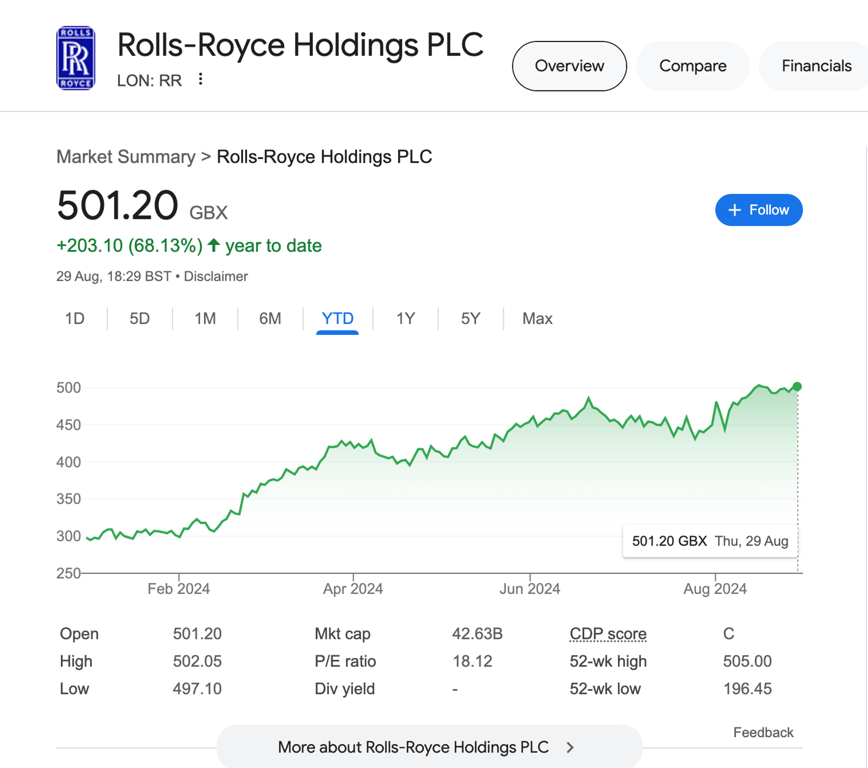Click the +203.10 (68.13%) year to date text

[x=189, y=245]
